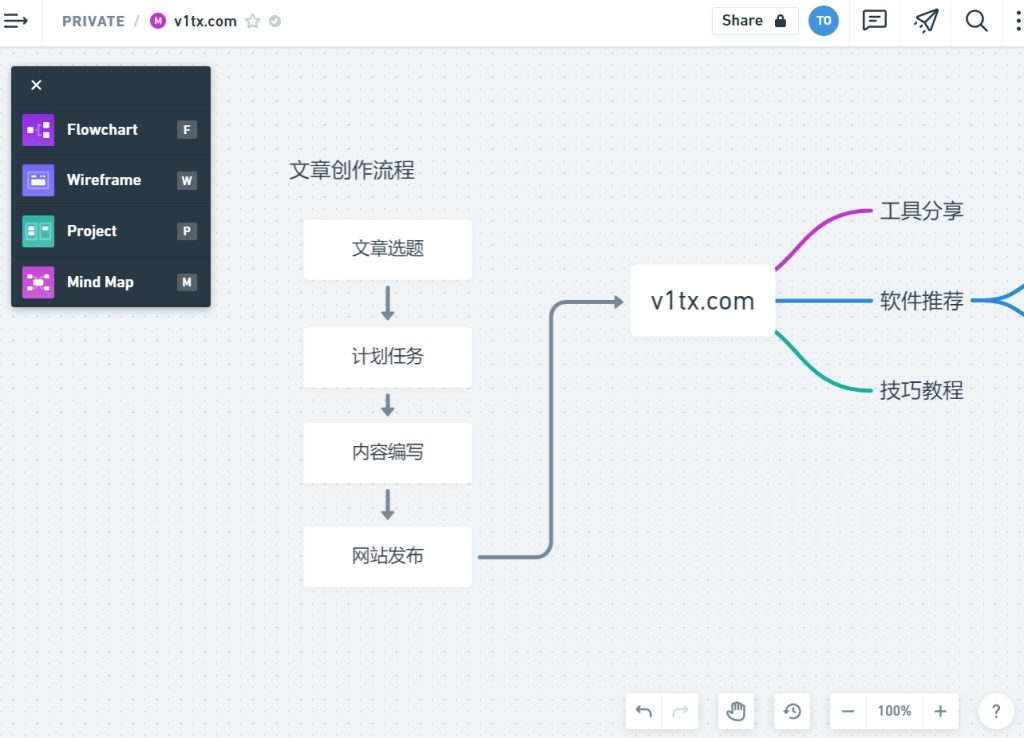This screenshot has height=738, width=1024.
Task: Select Project from the insert menu
Action: click(x=111, y=231)
